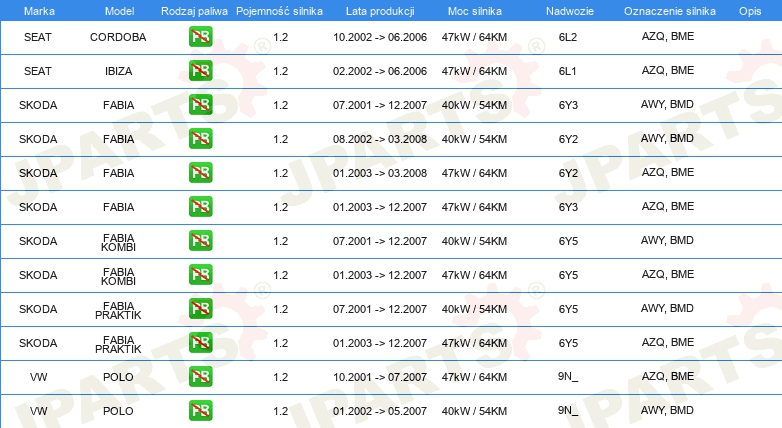Click the fuel icon for the FABIA 08.2002 row
The image size is (782, 428).
click(x=200, y=139)
